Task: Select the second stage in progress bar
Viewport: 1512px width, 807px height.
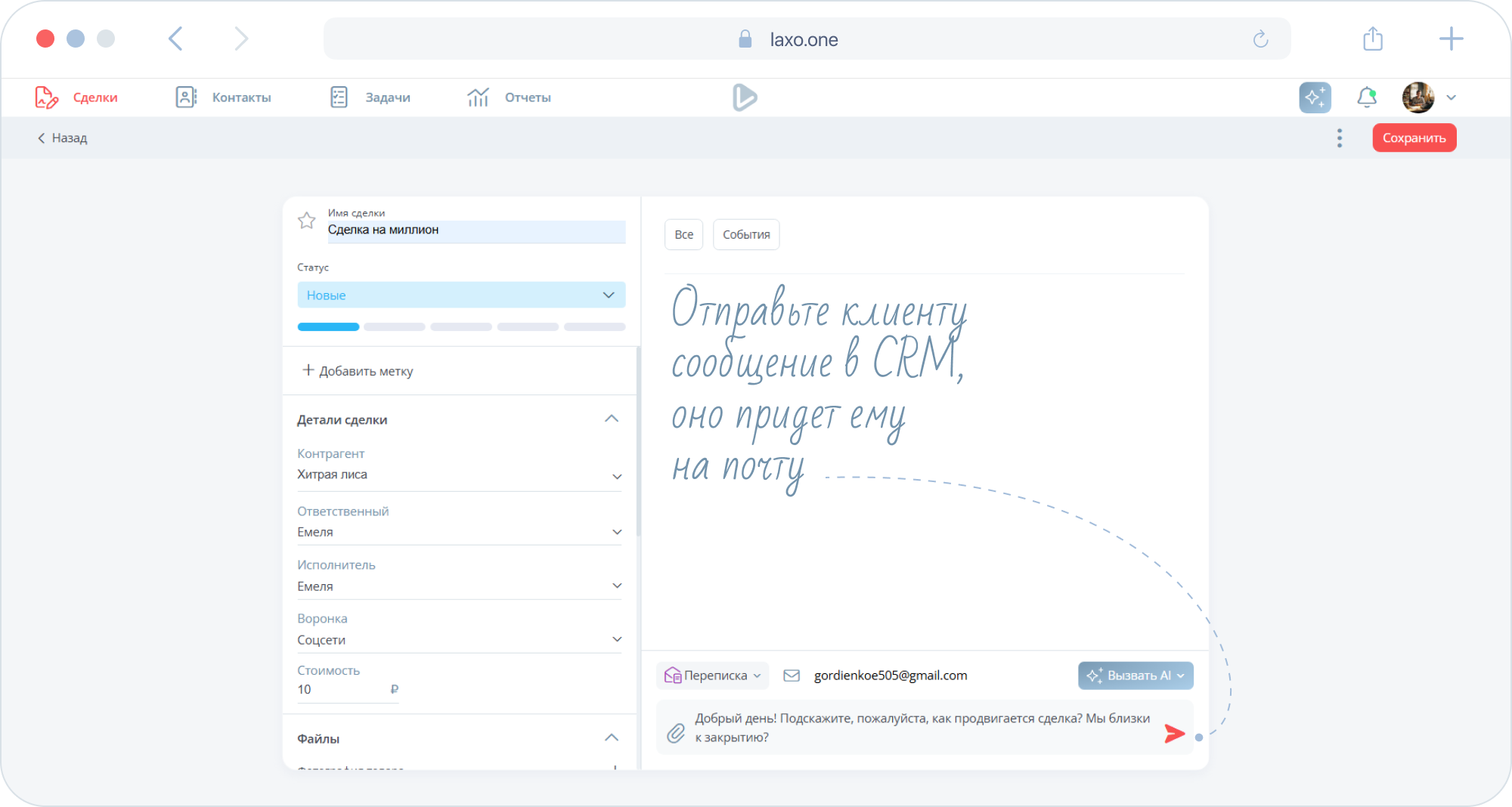Action: pyautogui.click(x=395, y=327)
